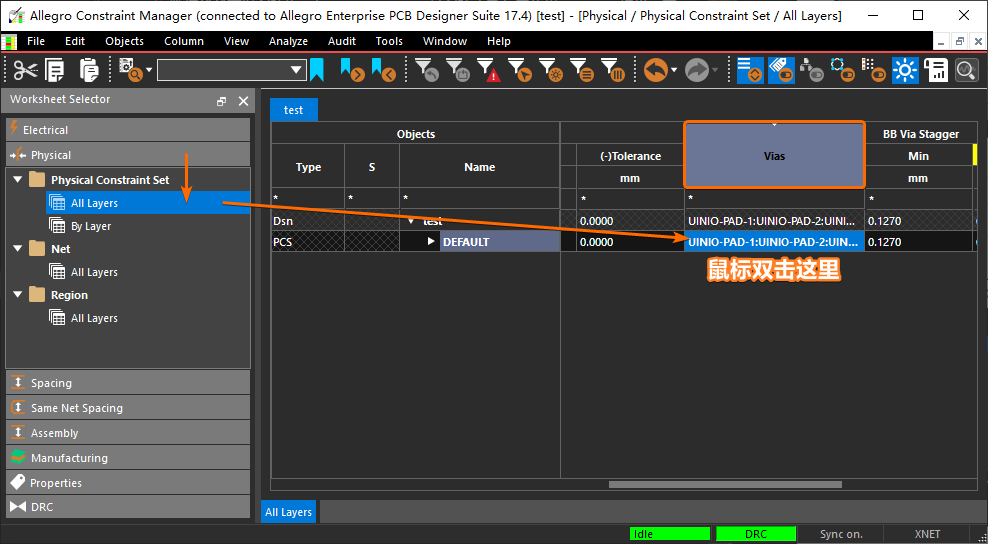Click the report sheet icon in toolbar

pos(936,70)
